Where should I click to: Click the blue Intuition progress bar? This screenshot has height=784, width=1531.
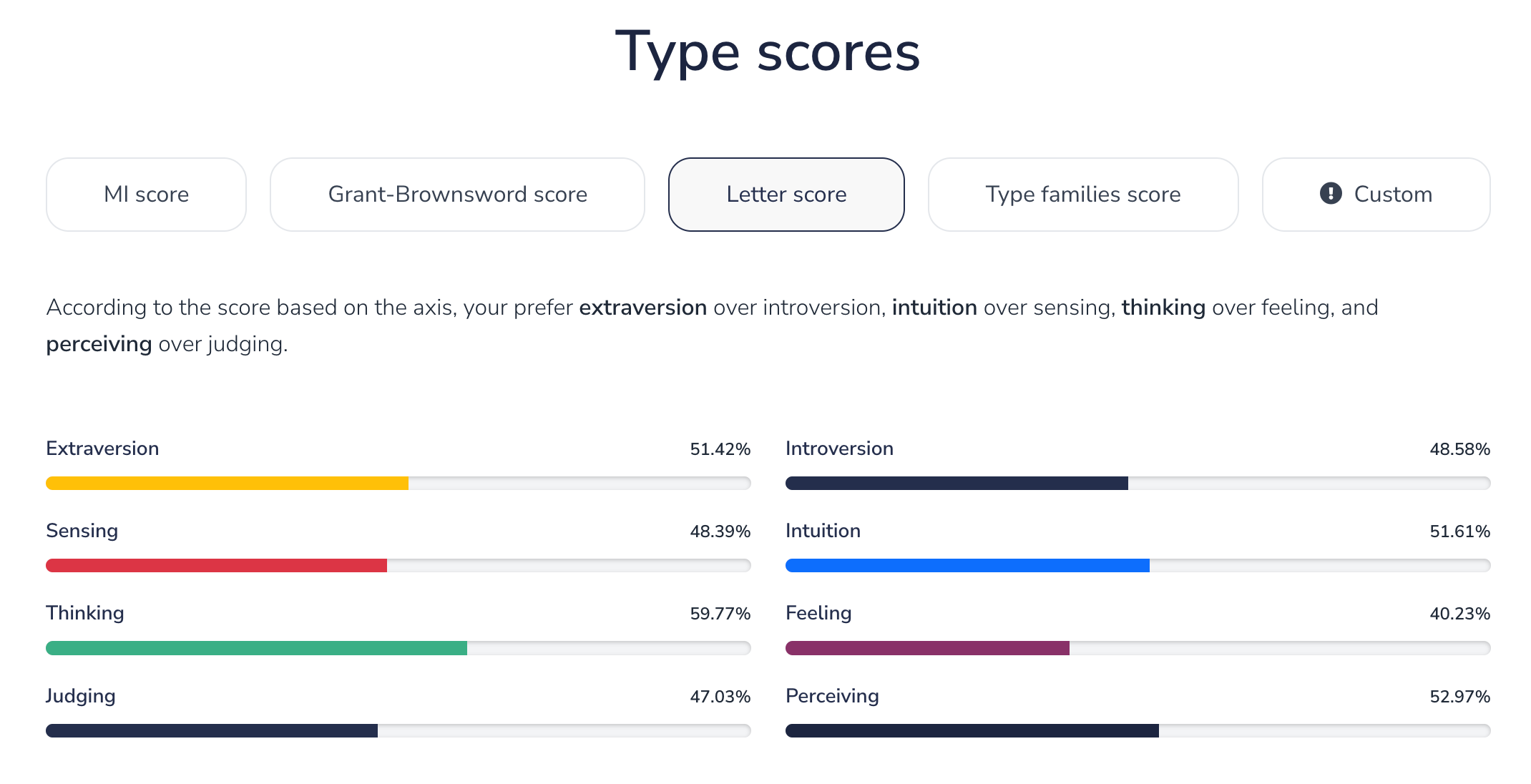pos(967,566)
